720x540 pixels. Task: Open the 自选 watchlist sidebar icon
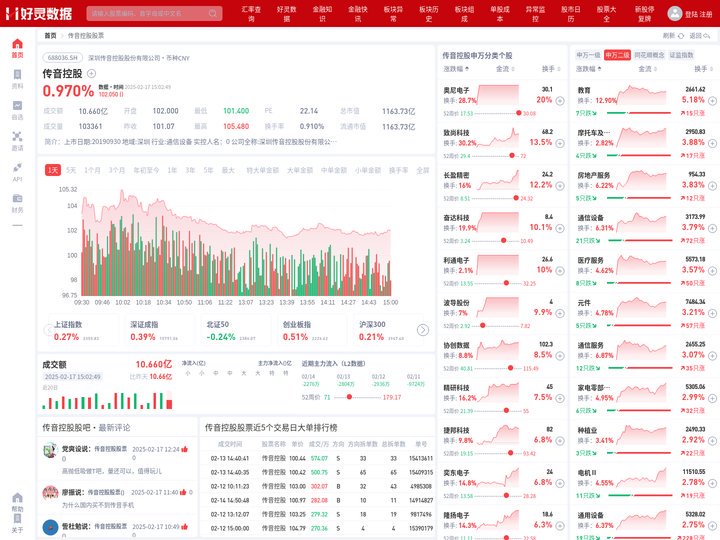(17, 110)
